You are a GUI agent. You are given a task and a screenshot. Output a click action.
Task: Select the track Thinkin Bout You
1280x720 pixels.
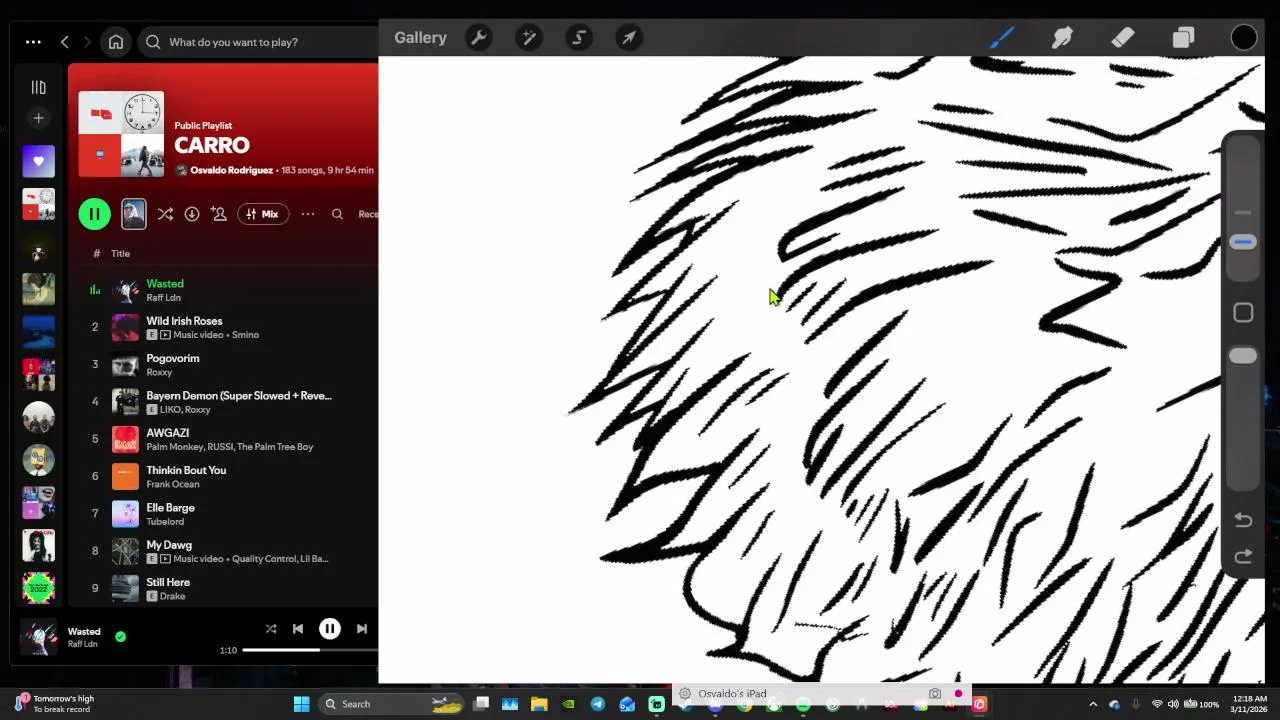186,470
